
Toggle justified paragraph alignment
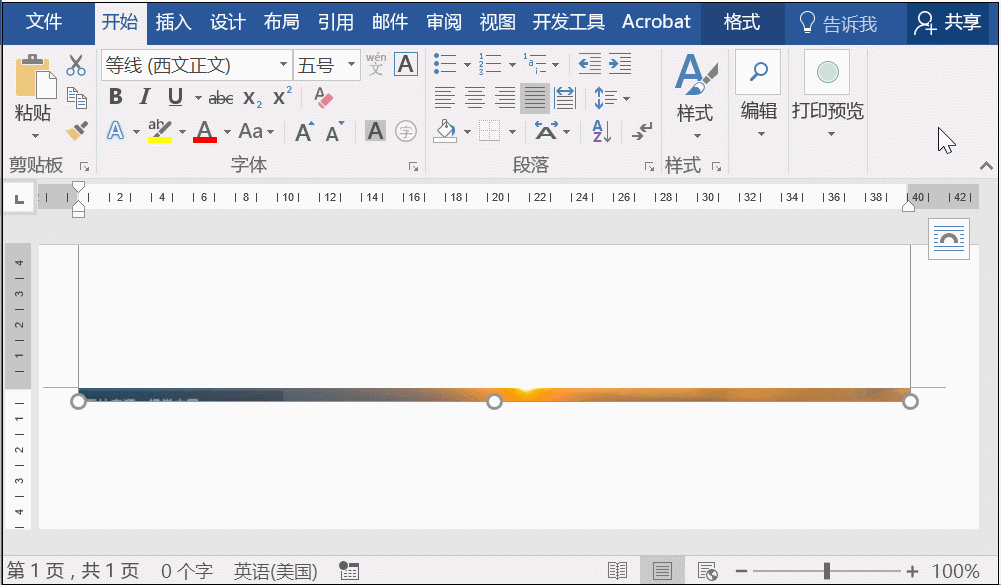click(x=535, y=98)
